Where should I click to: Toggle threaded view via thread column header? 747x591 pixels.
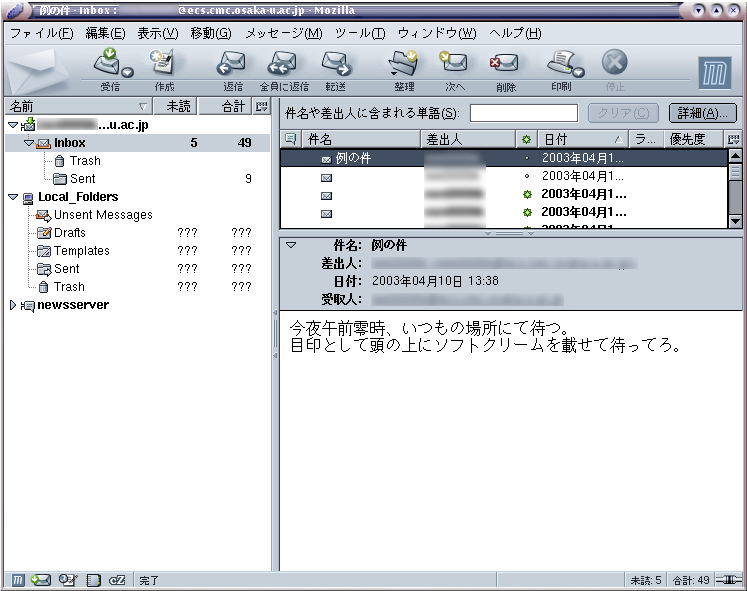(x=290, y=139)
